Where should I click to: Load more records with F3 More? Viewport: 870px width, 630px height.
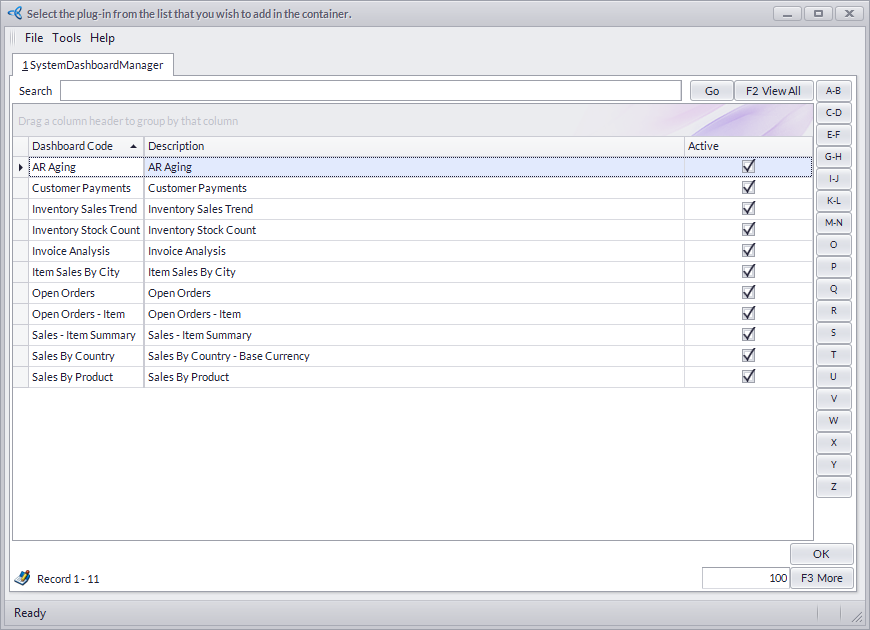(x=821, y=578)
